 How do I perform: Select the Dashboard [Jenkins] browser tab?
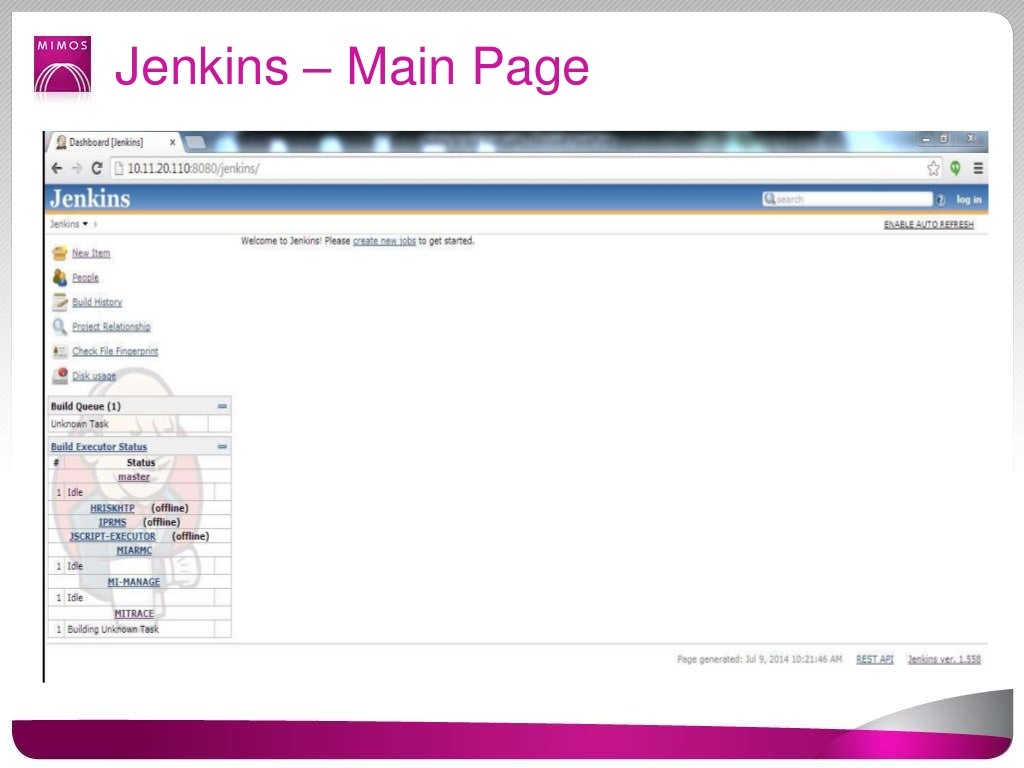pos(113,142)
